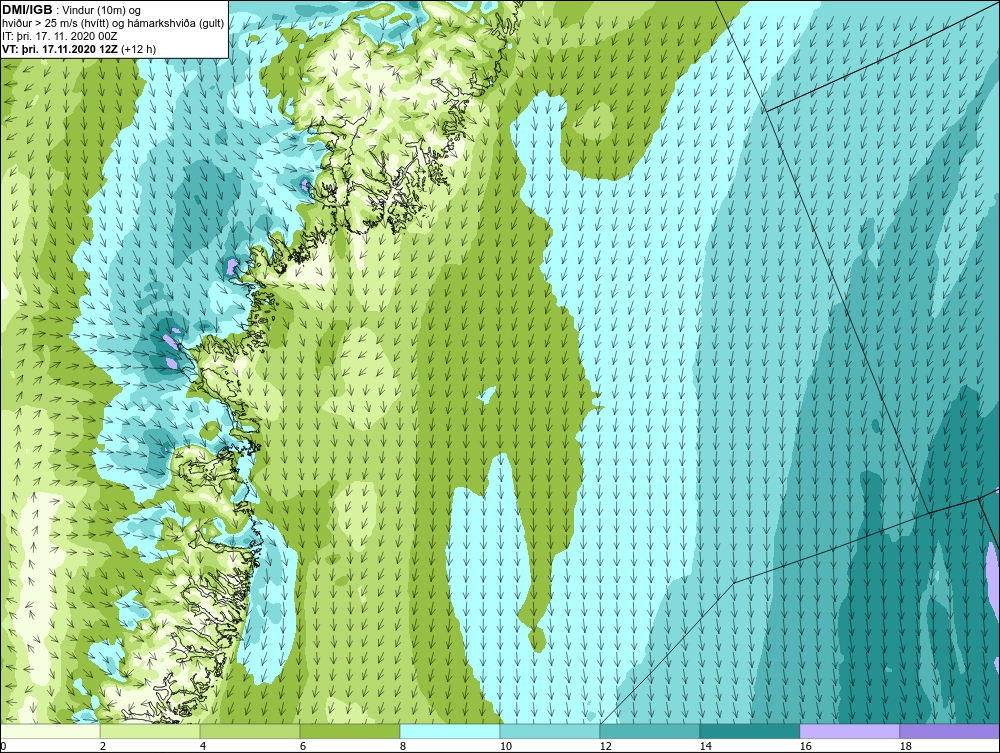Image resolution: width=1000 pixels, height=753 pixels.
Task: Click the 16–18 m/s lavender legend swatch
Action: tap(849, 731)
